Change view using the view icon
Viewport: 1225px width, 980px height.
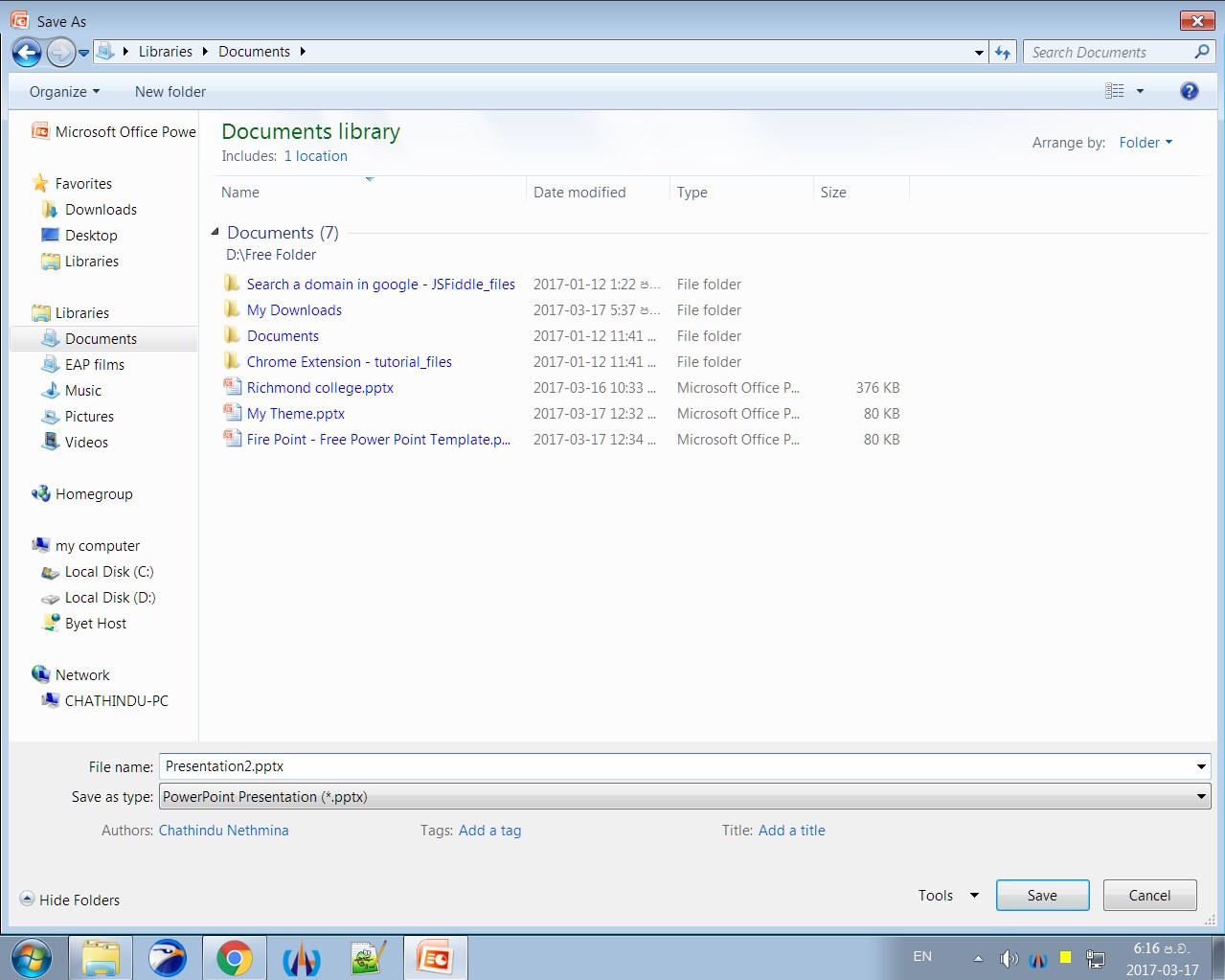pyautogui.click(x=1115, y=91)
